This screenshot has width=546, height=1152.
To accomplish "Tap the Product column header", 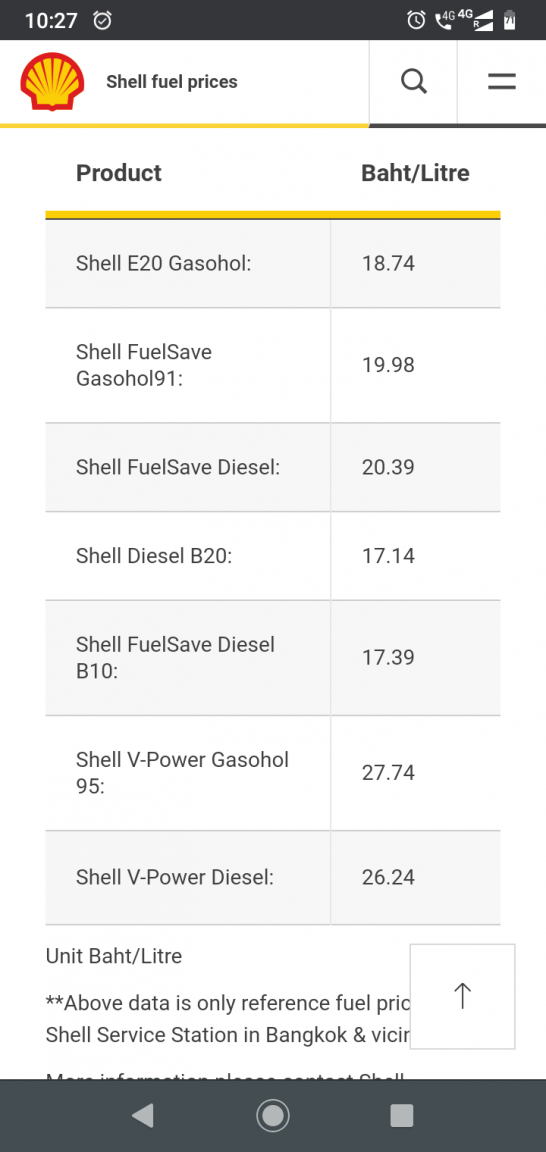I will click(x=119, y=173).
